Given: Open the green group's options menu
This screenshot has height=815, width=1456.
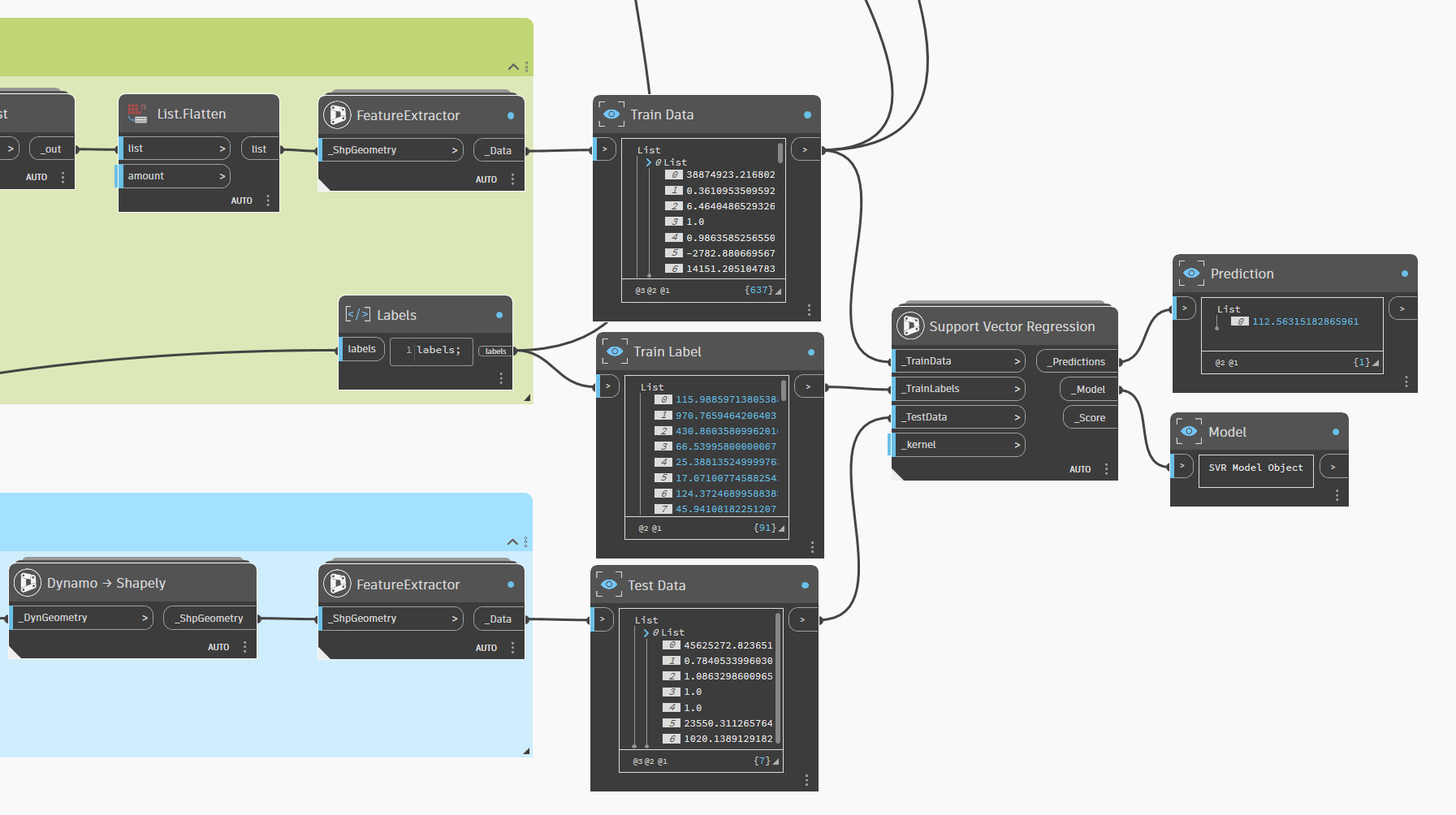Looking at the screenshot, I should 526,67.
